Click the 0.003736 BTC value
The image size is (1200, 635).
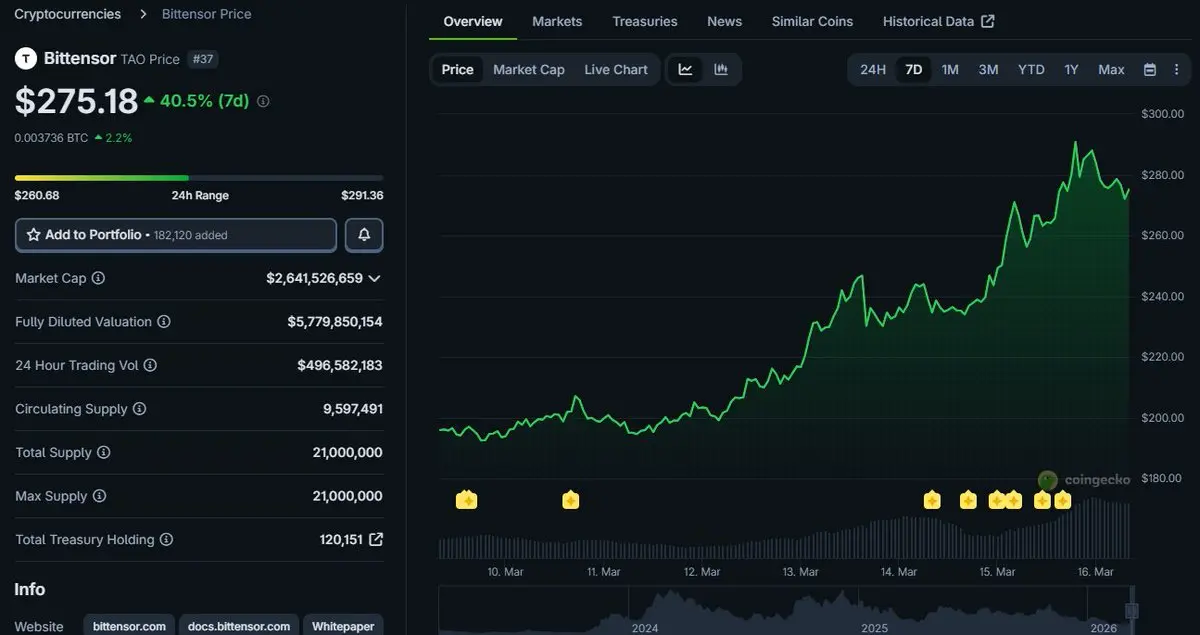click(x=52, y=138)
